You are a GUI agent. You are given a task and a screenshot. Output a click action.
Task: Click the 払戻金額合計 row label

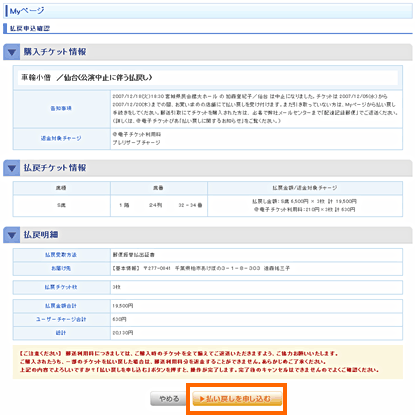61,306
